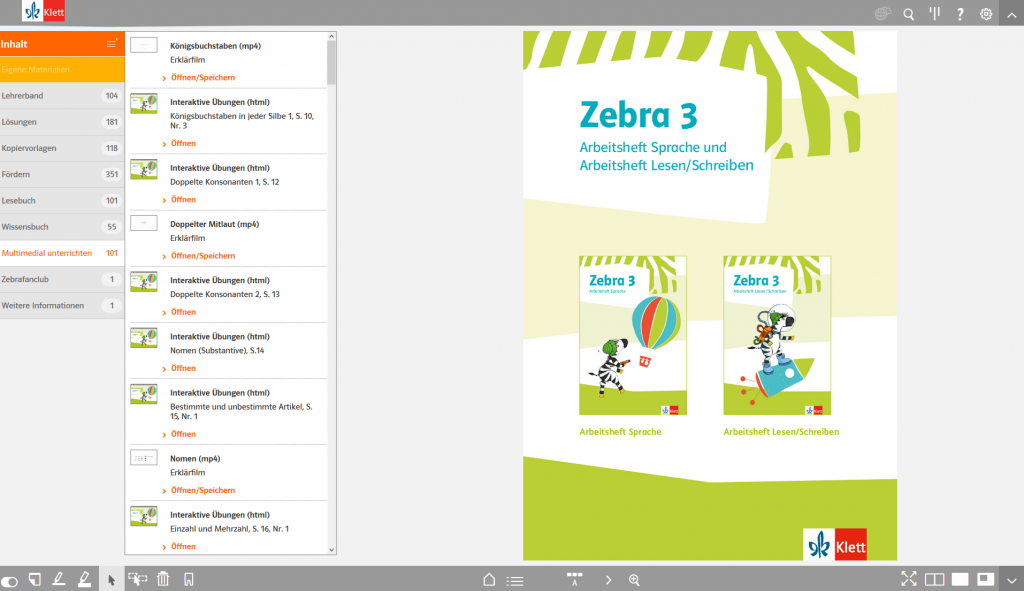1024x591 pixels.
Task: Select the pen drawing tool
Action: tap(59, 579)
